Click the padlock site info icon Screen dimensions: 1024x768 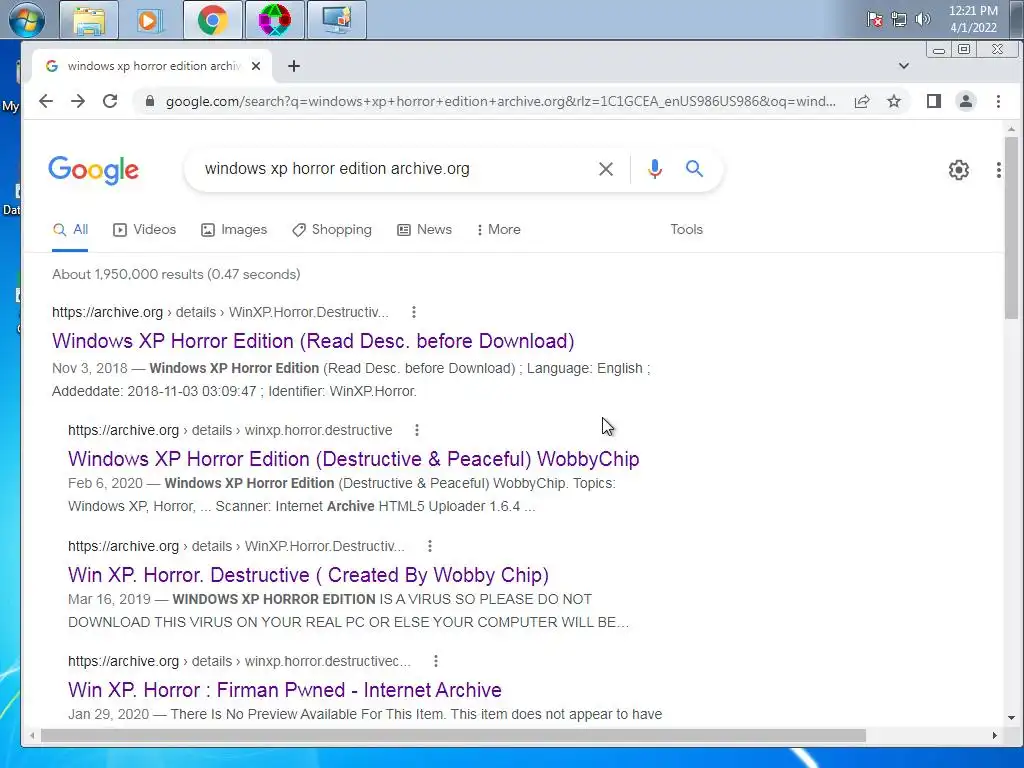click(x=150, y=101)
